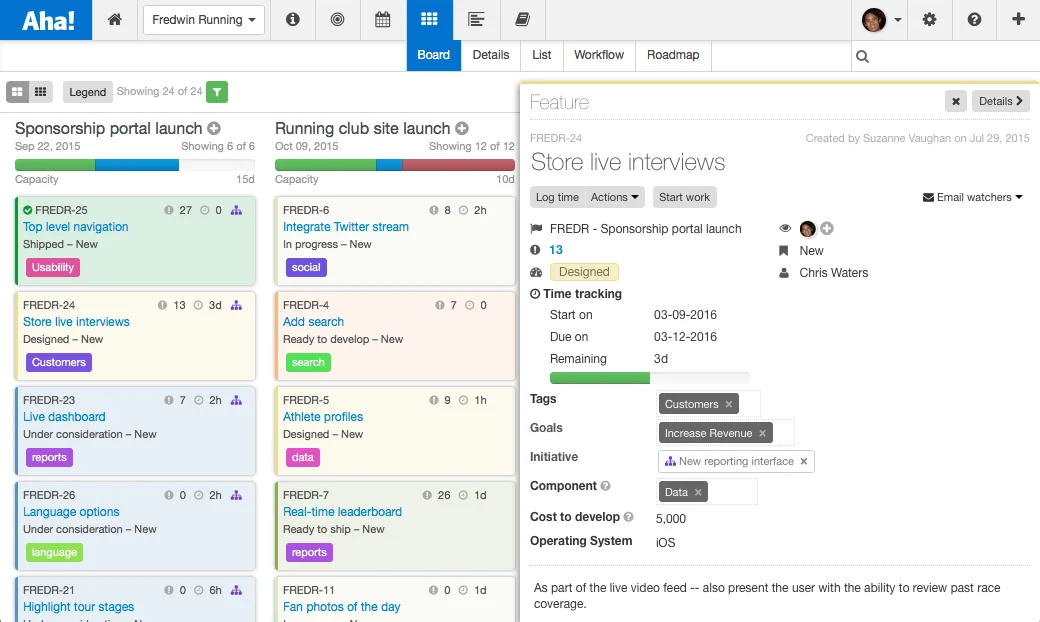This screenshot has width=1040, height=622.
Task: Open the user profile dropdown
Action: [x=882, y=20]
